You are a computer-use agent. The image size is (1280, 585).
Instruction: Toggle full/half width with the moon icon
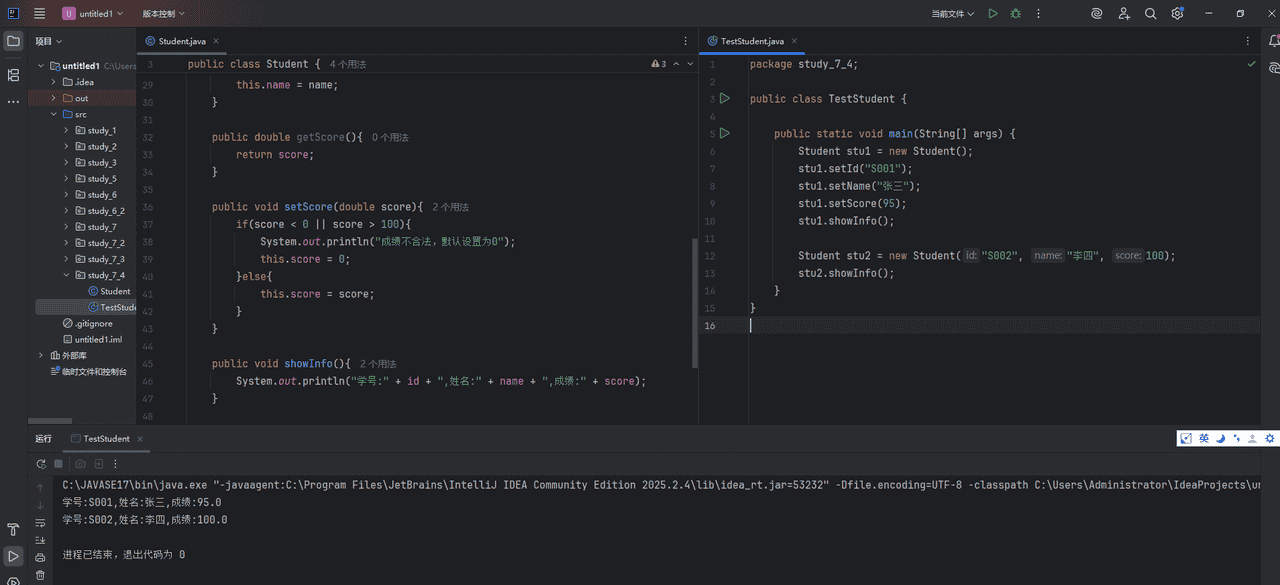click(x=1220, y=438)
